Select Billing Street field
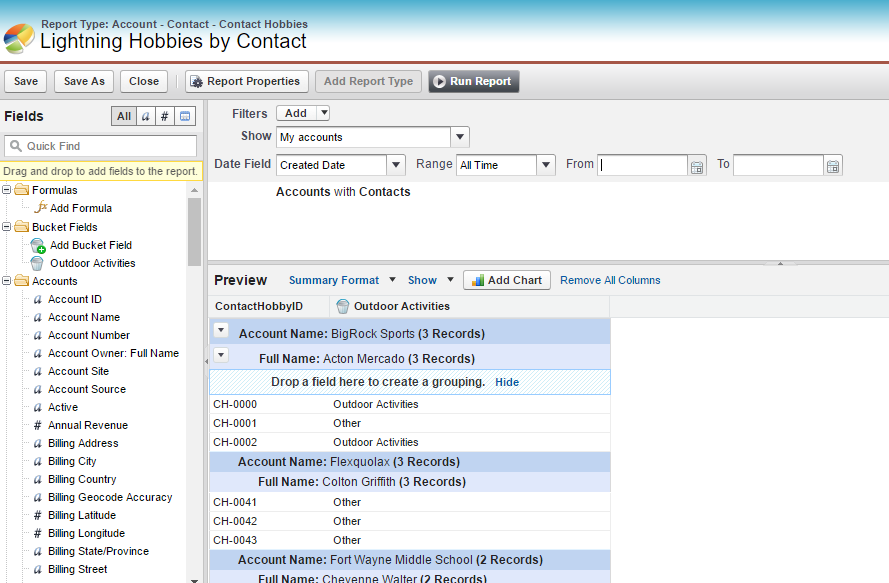The image size is (889, 583). (78, 569)
